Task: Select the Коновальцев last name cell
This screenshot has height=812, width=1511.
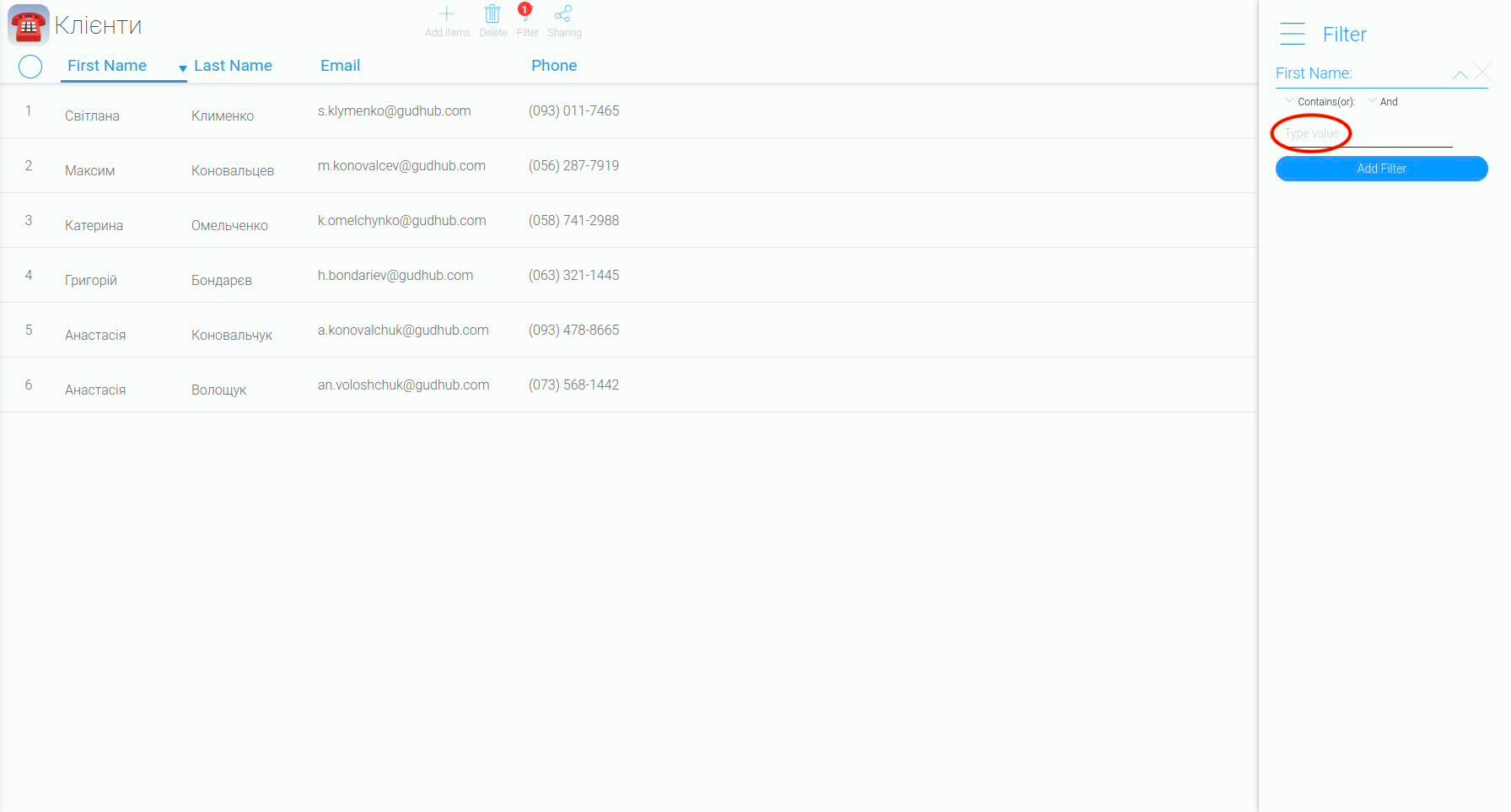Action: click(233, 170)
